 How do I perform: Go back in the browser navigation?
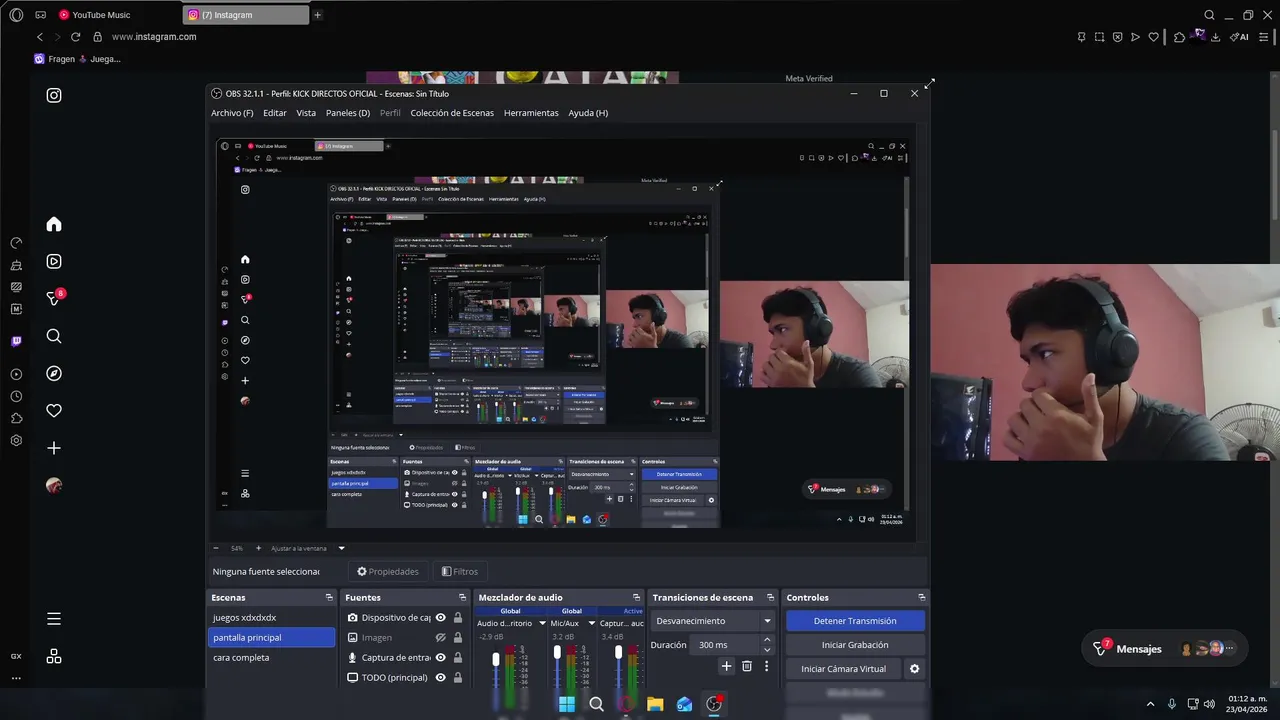click(40, 37)
